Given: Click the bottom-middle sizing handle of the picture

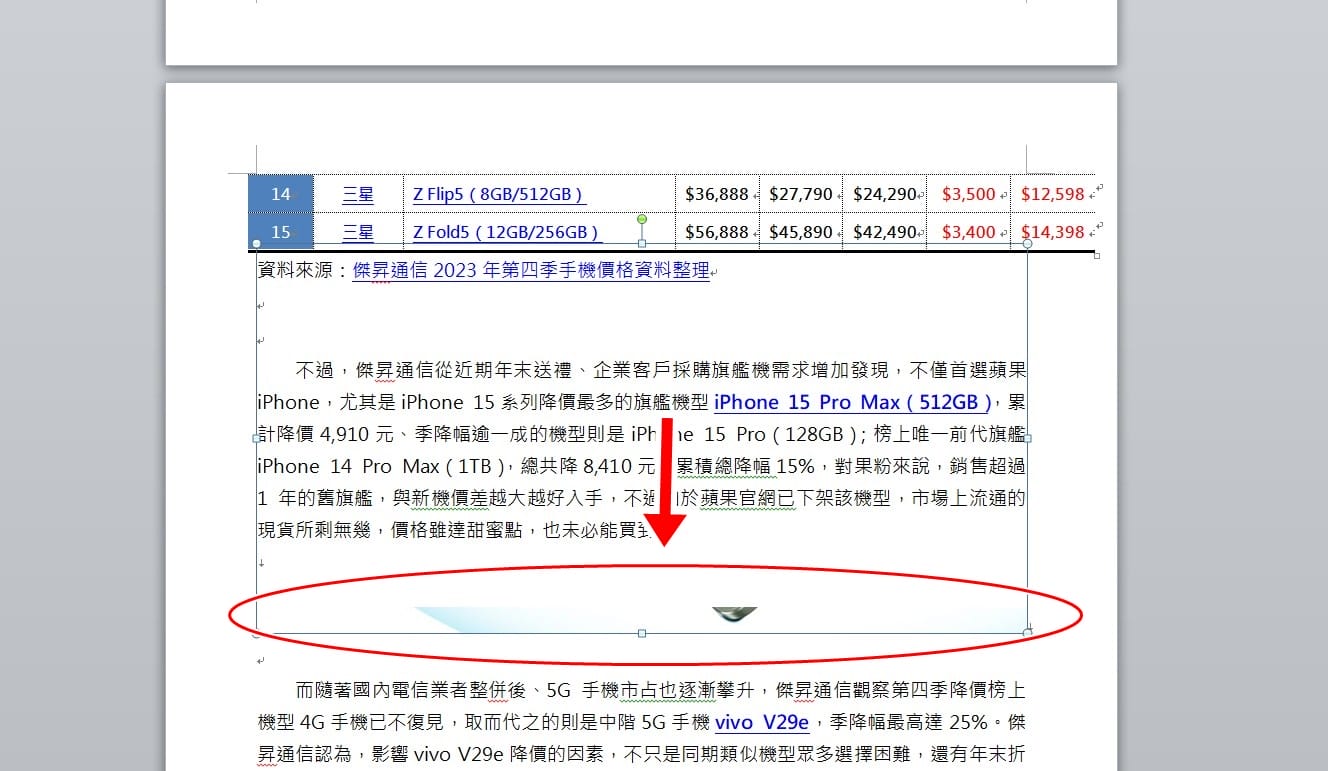Looking at the screenshot, I should click(642, 633).
